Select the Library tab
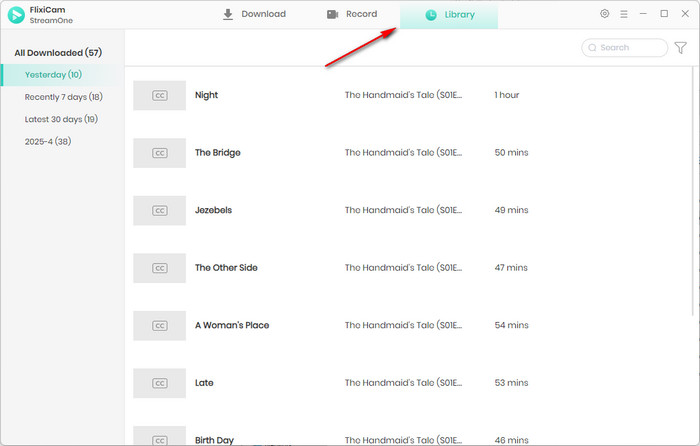 [x=449, y=16]
